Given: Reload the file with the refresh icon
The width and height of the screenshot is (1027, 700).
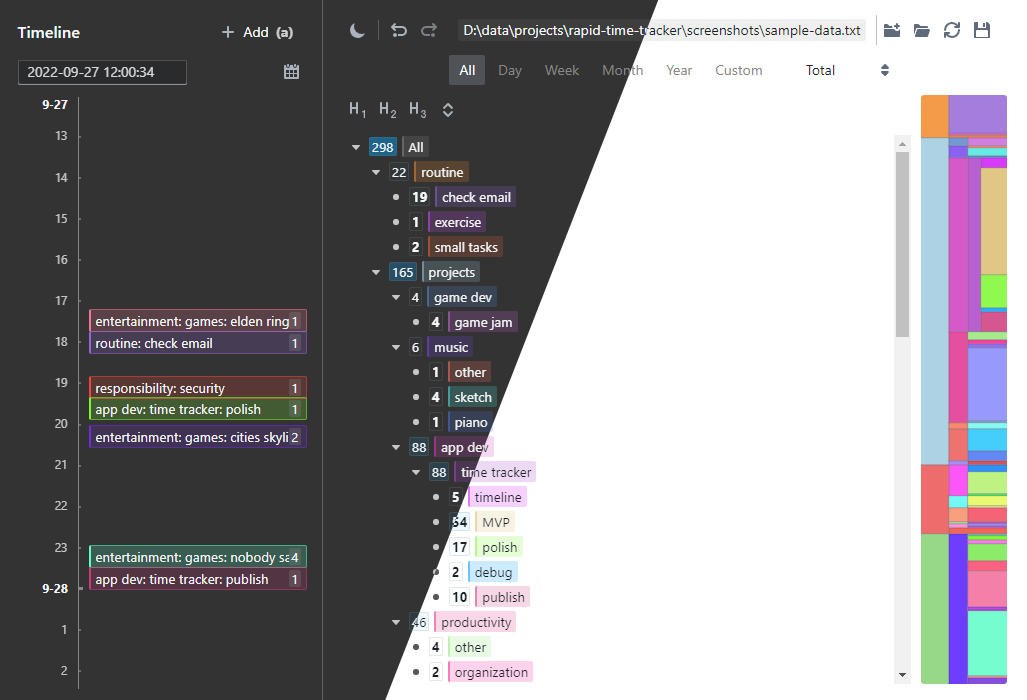Looking at the screenshot, I should pos(952,30).
